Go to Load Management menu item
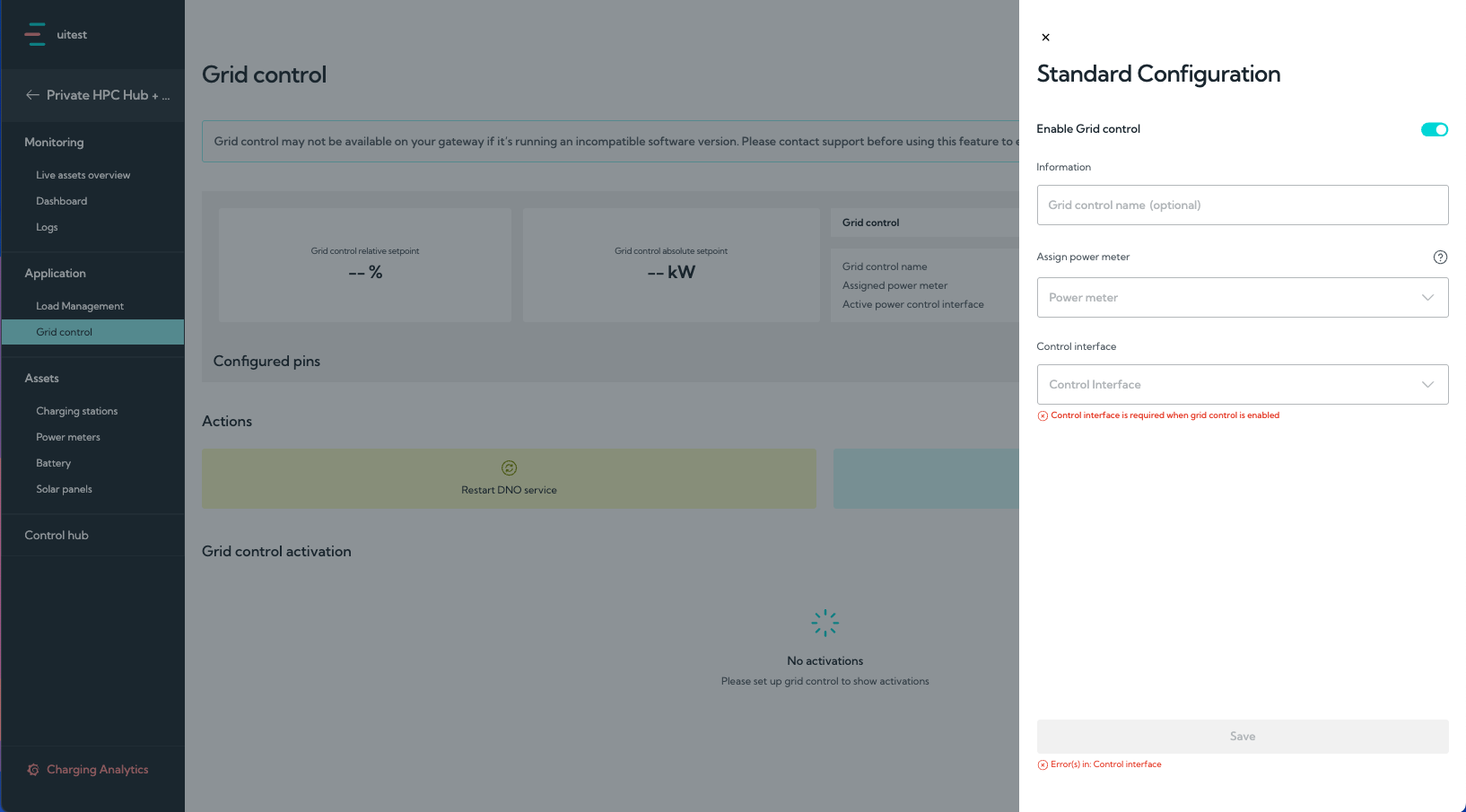This screenshot has height=812, width=1466. click(x=80, y=306)
